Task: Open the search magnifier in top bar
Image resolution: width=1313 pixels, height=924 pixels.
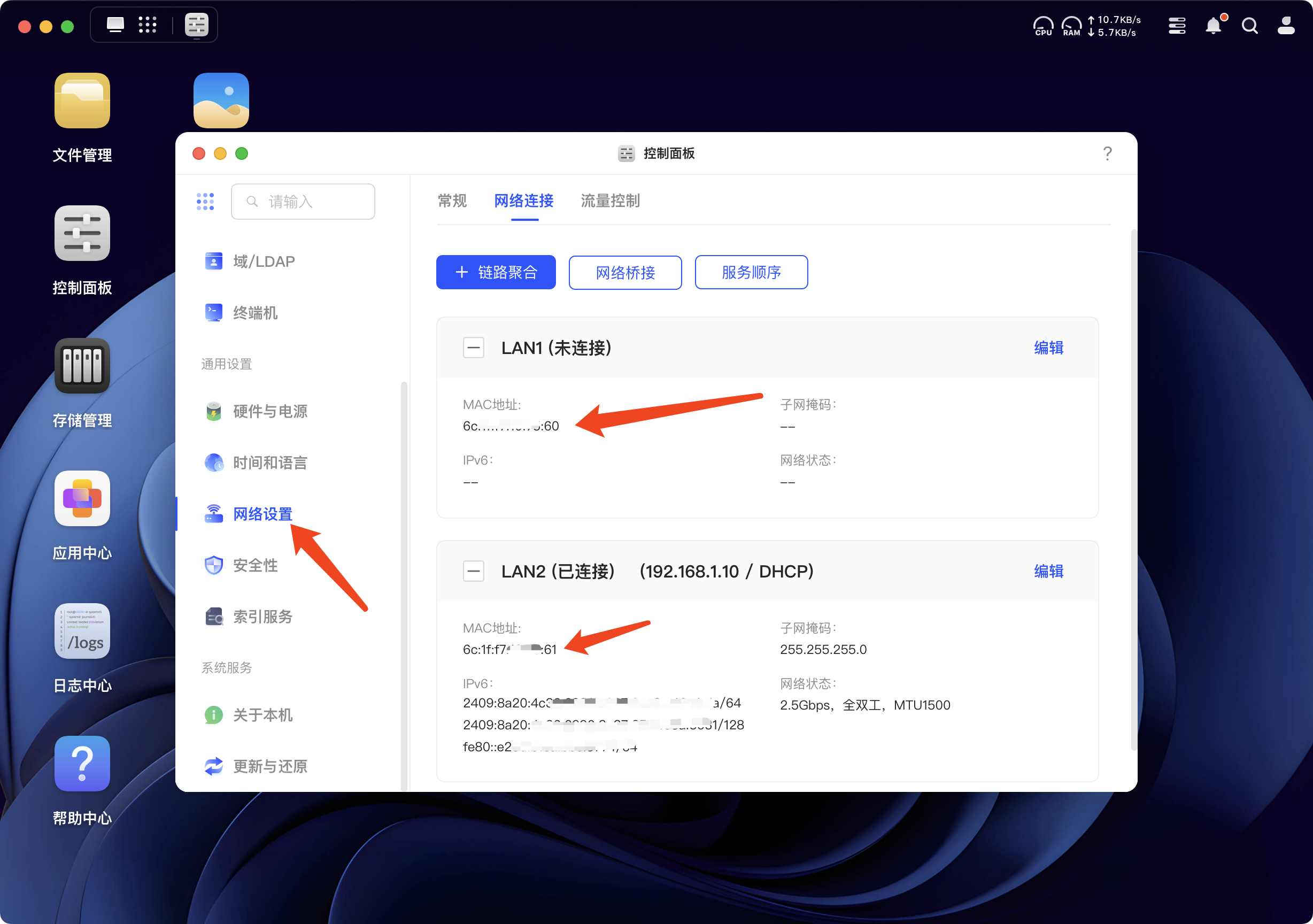Action: tap(1249, 26)
